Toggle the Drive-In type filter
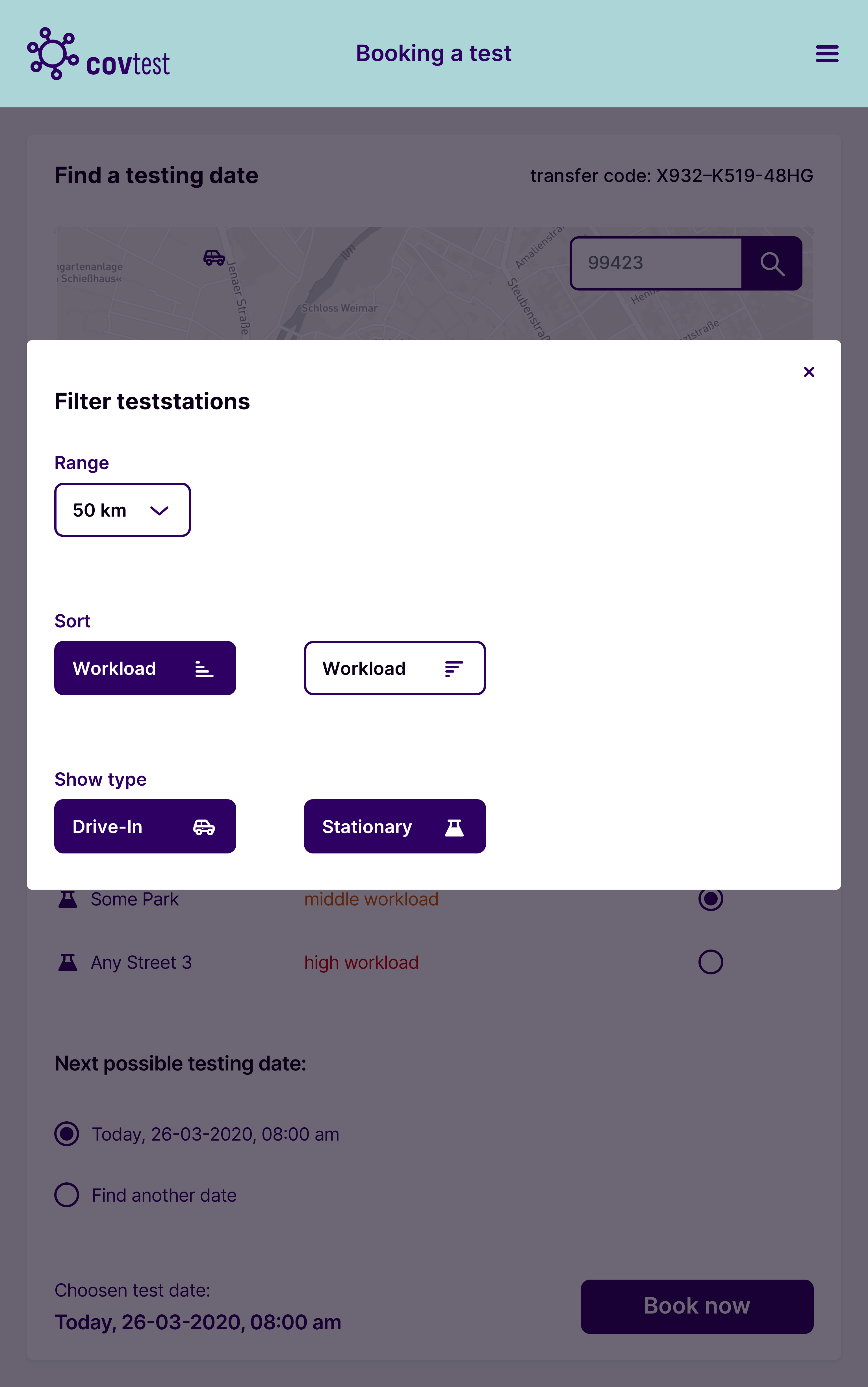Screen dimensions: 868x1387 pyautogui.click(x=145, y=827)
